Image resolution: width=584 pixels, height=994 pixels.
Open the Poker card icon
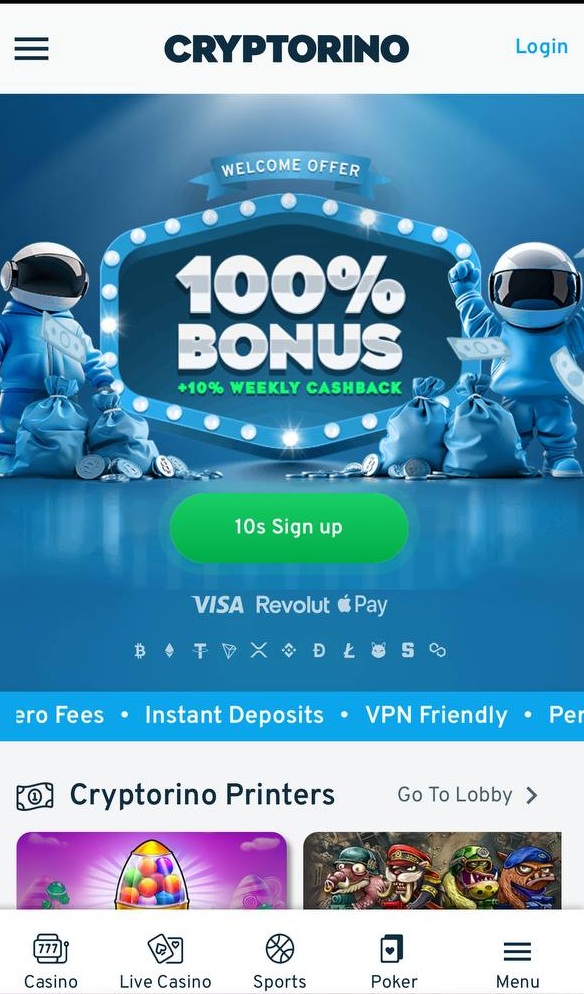point(393,949)
